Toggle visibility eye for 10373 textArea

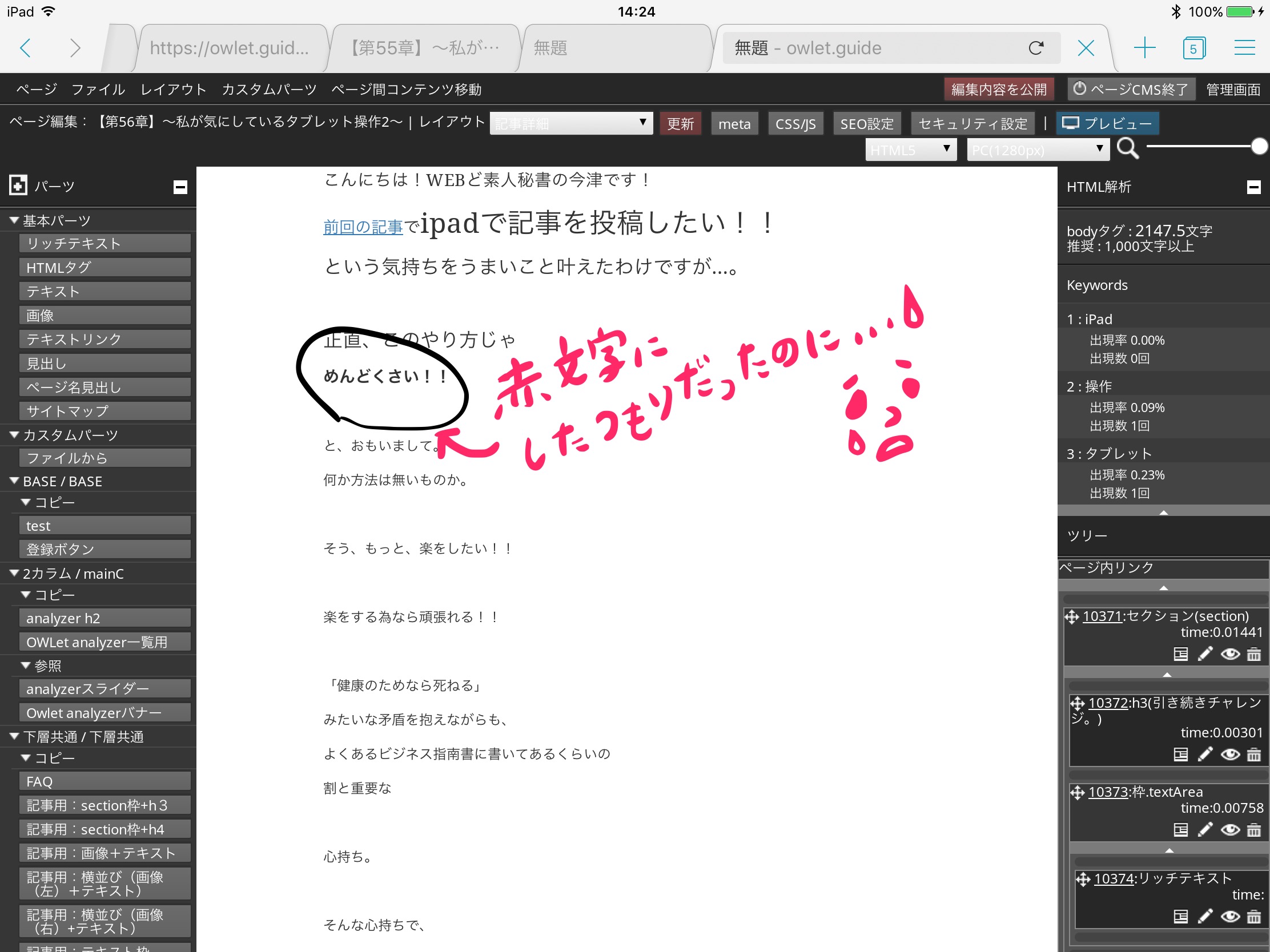(1230, 830)
